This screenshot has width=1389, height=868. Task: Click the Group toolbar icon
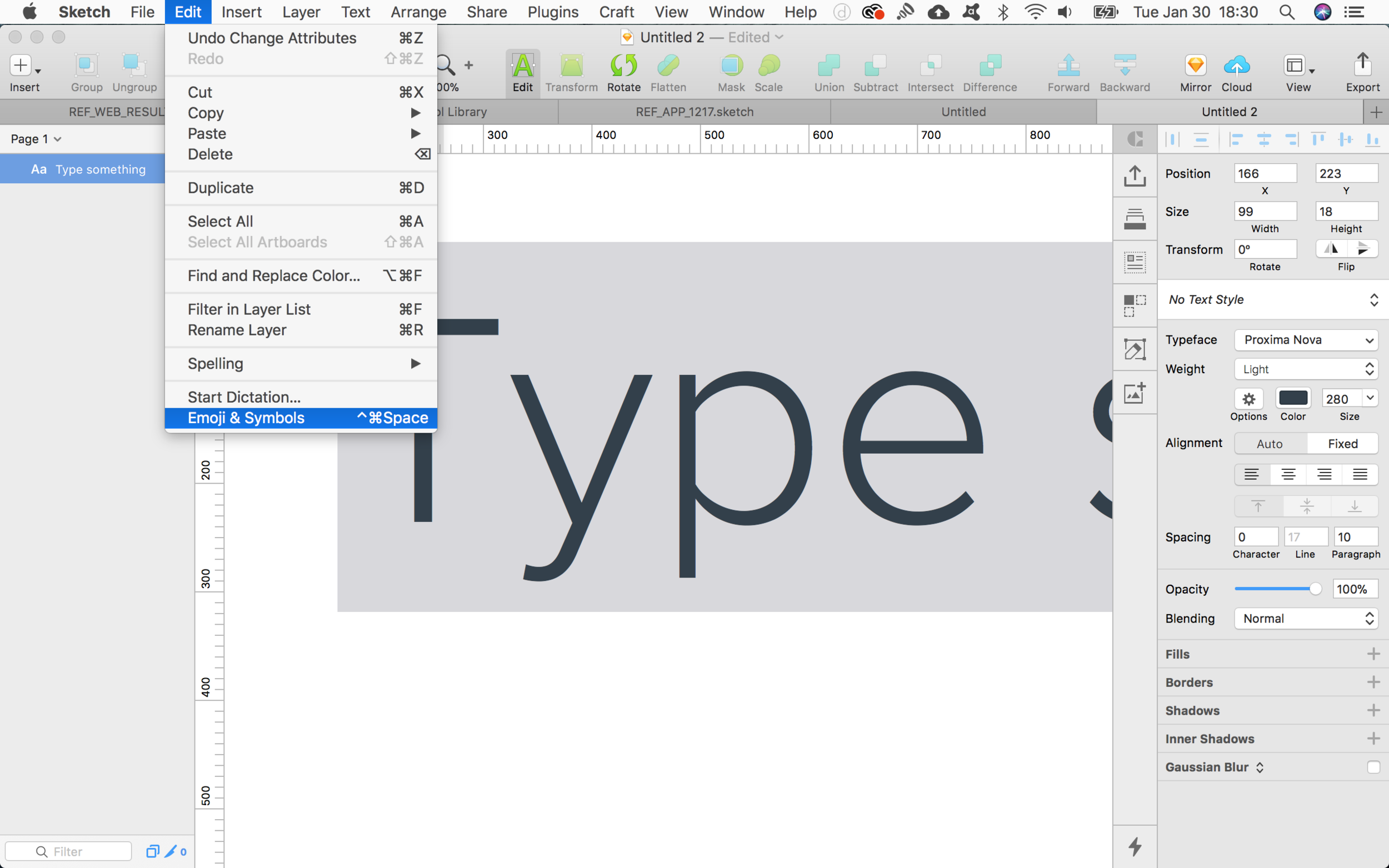click(x=87, y=66)
